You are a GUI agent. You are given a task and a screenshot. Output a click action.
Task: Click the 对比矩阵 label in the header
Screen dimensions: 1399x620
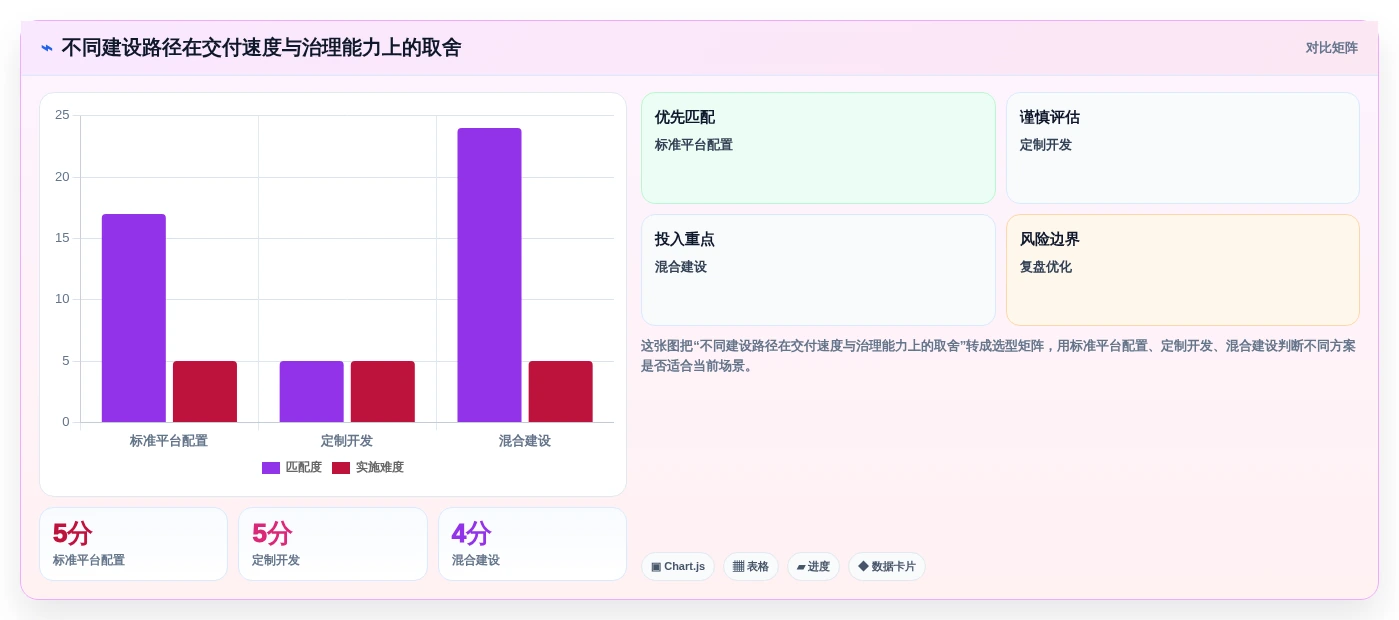(x=1331, y=48)
